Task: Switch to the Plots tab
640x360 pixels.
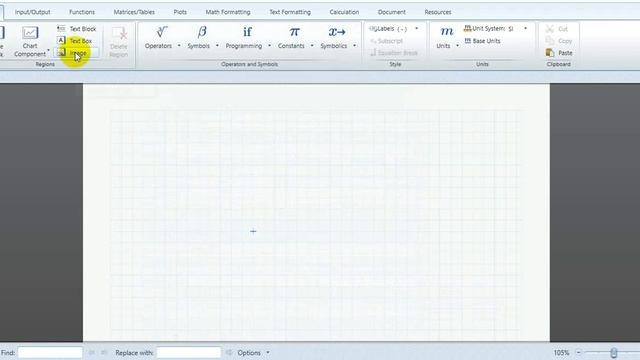Action: coord(180,12)
